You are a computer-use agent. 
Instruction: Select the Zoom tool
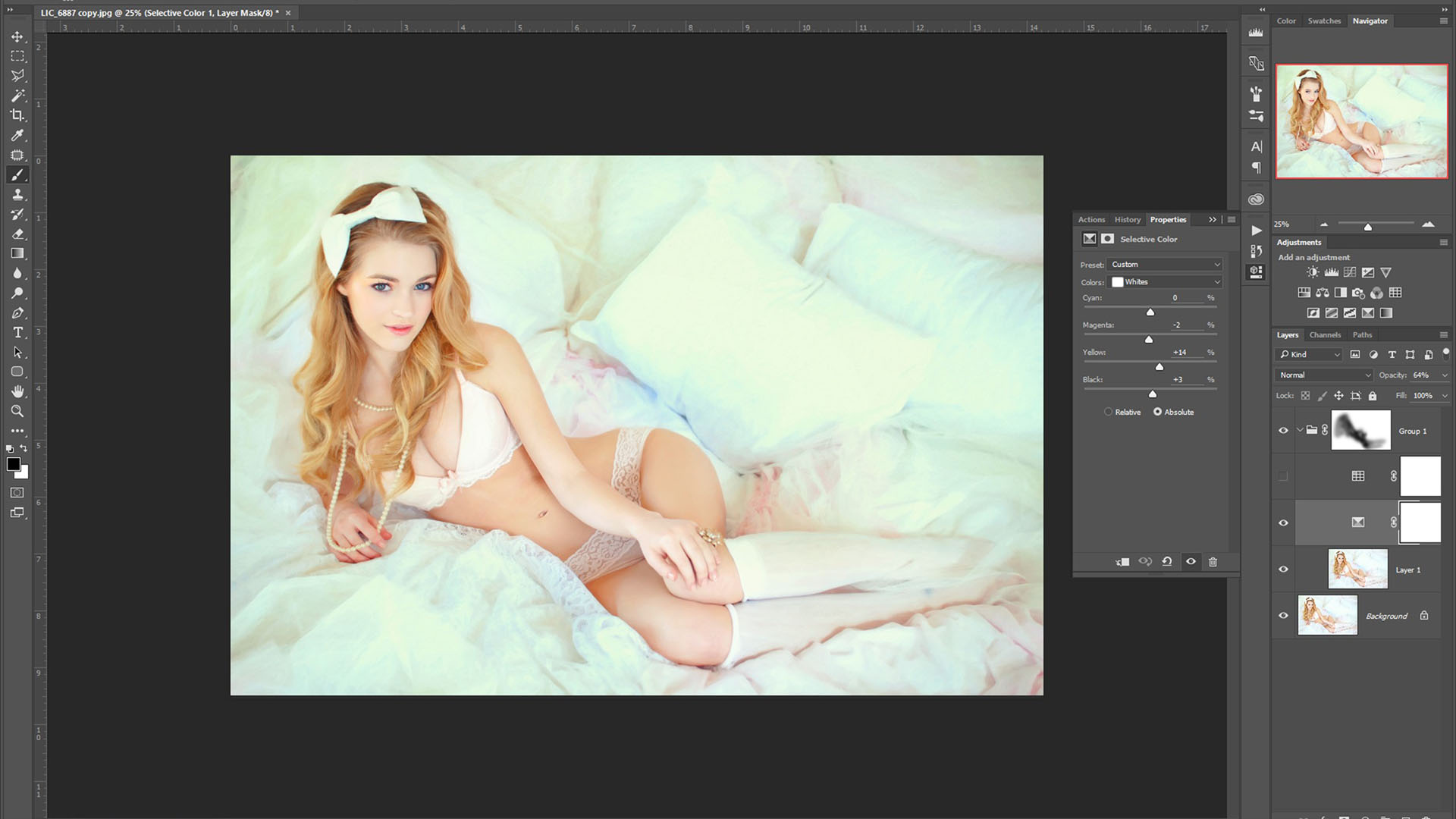(17, 411)
